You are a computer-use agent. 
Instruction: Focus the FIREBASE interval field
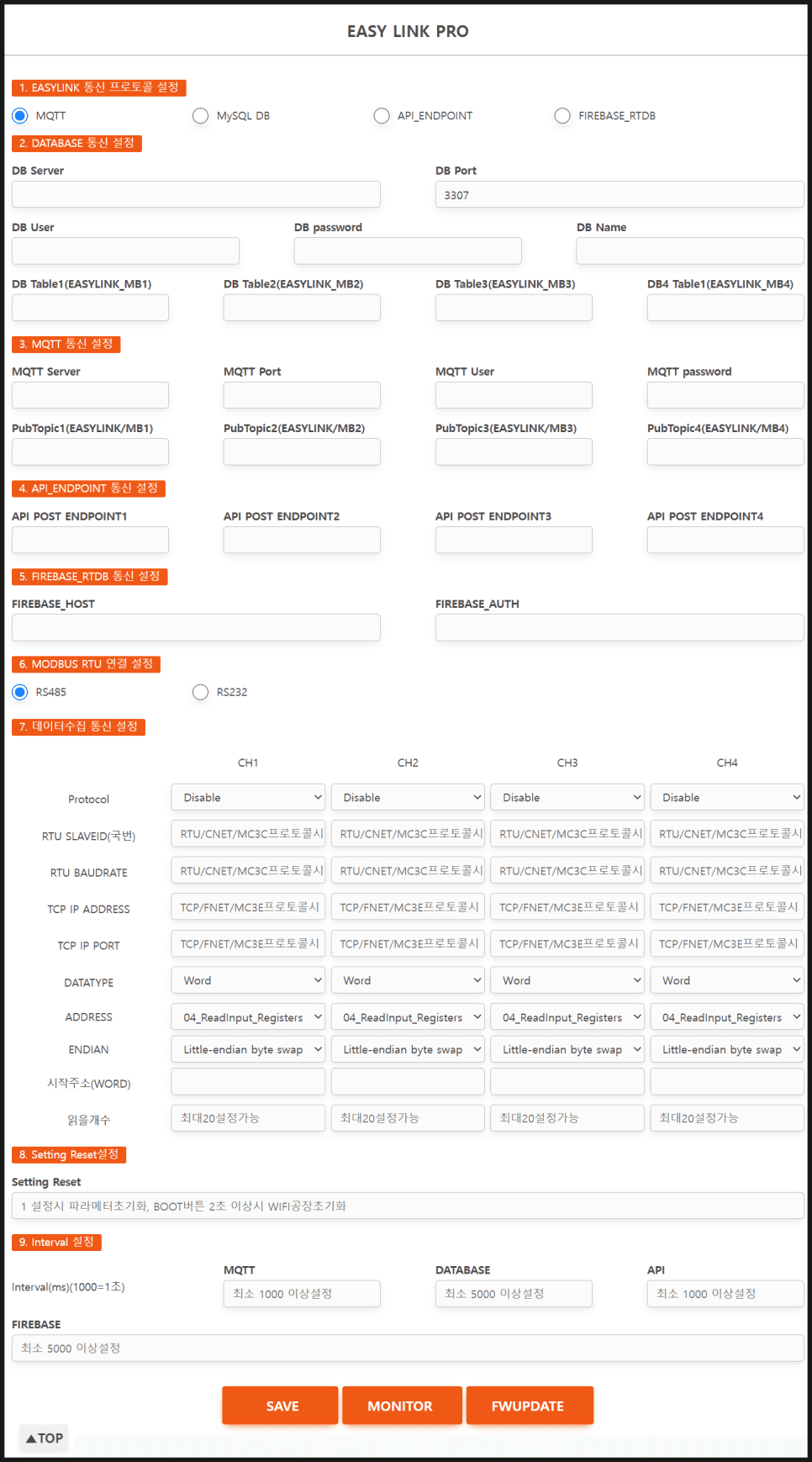click(408, 1348)
